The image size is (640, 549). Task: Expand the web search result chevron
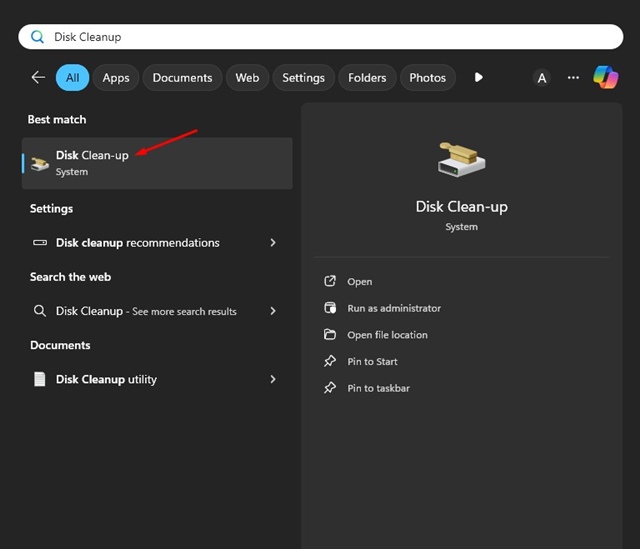pyautogui.click(x=273, y=311)
